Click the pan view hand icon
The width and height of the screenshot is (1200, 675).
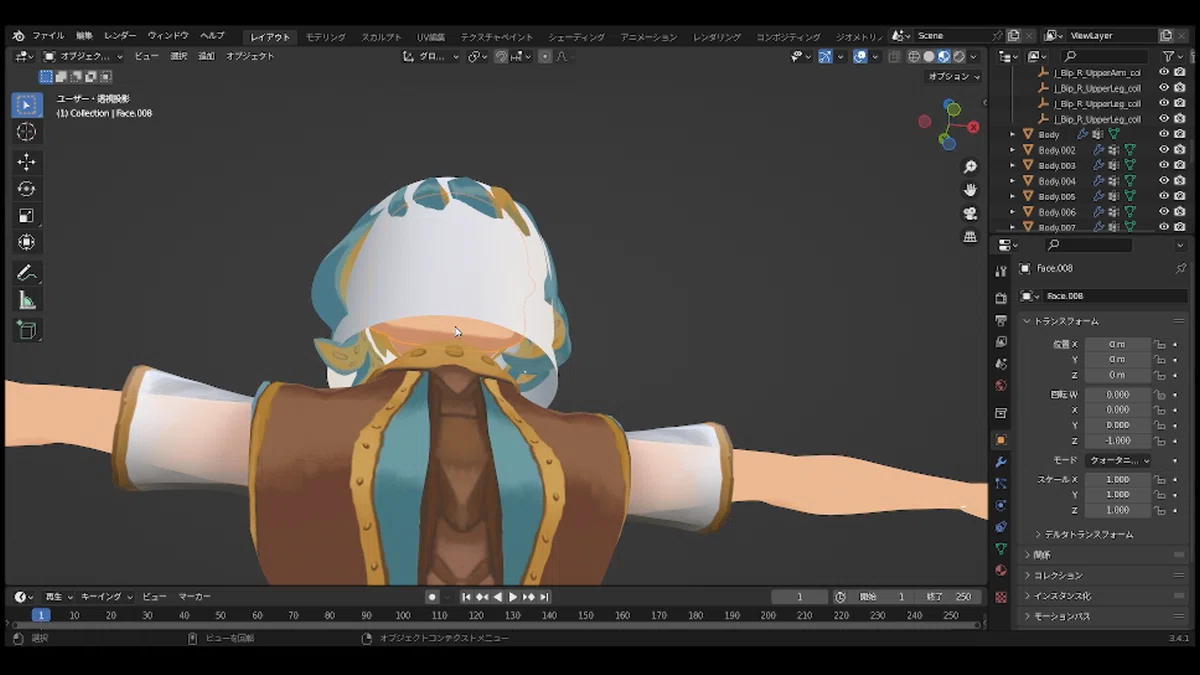tap(969, 190)
